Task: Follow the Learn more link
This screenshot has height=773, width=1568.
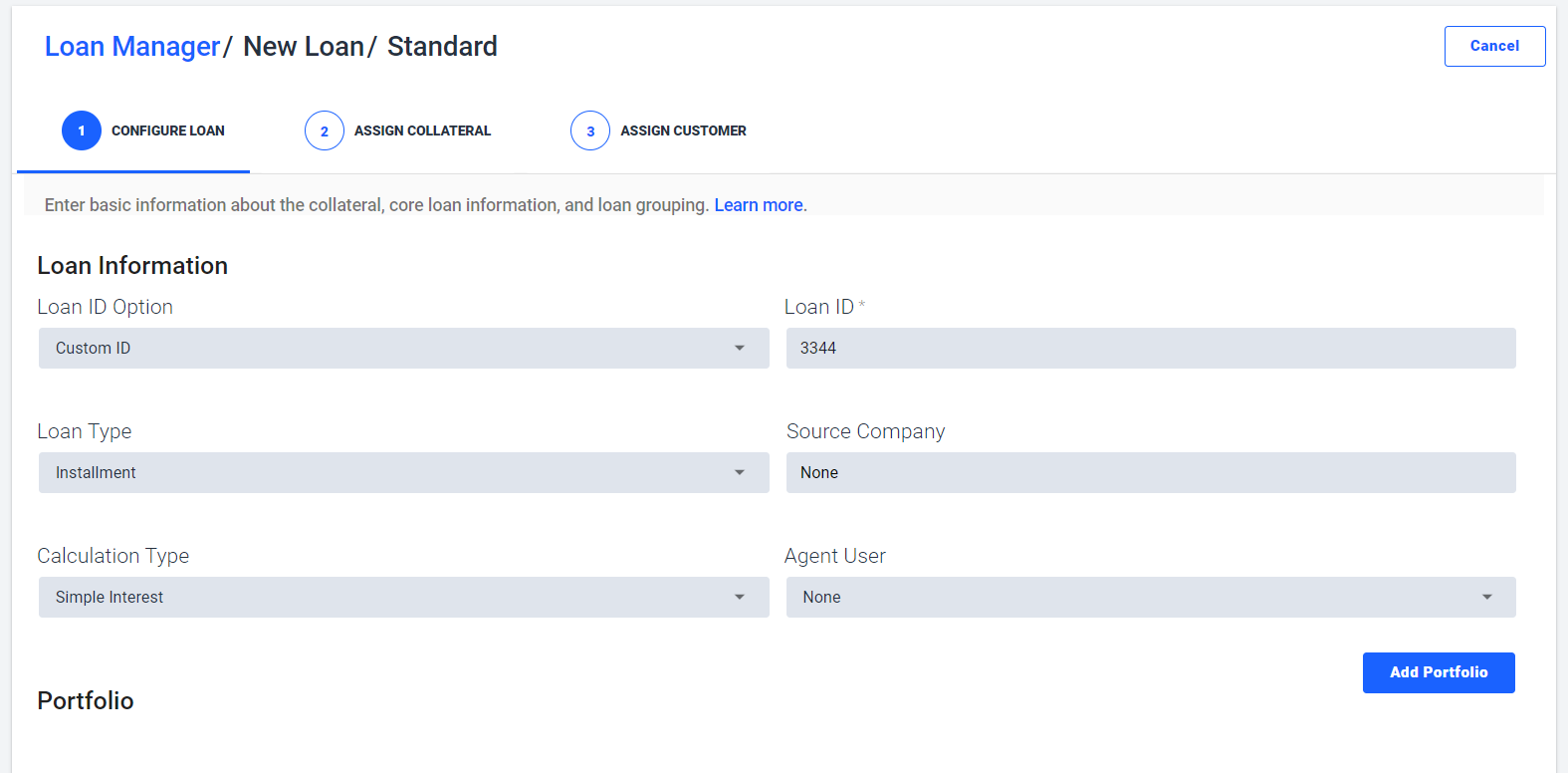Action: [759, 205]
